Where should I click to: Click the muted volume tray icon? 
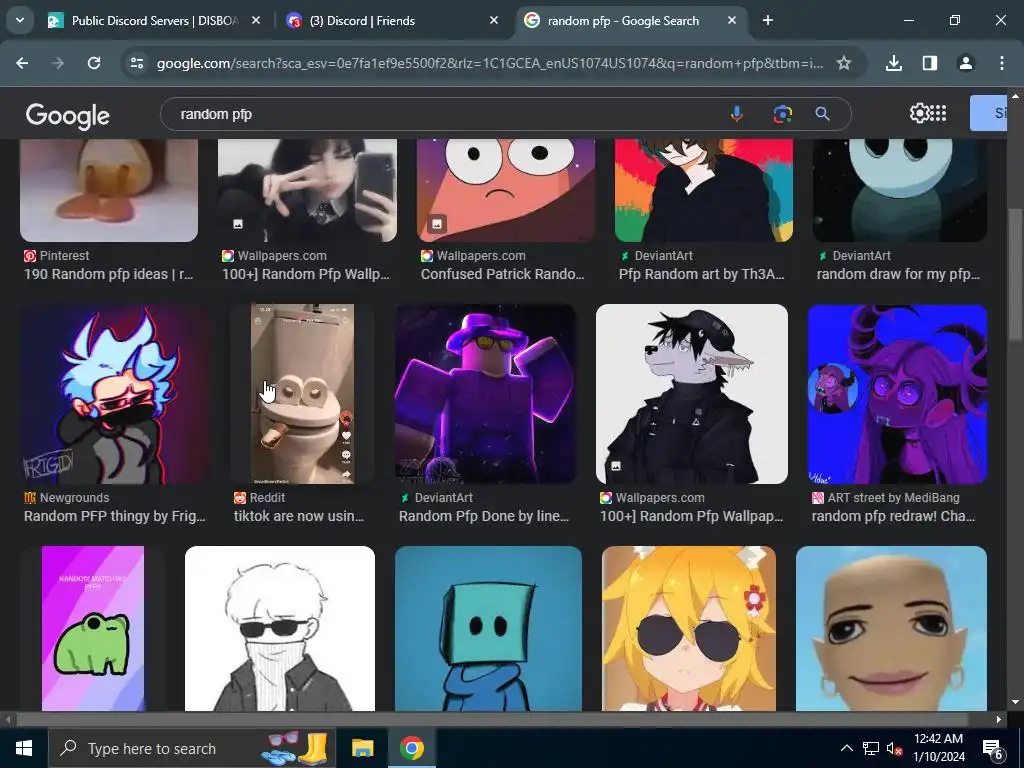click(895, 748)
